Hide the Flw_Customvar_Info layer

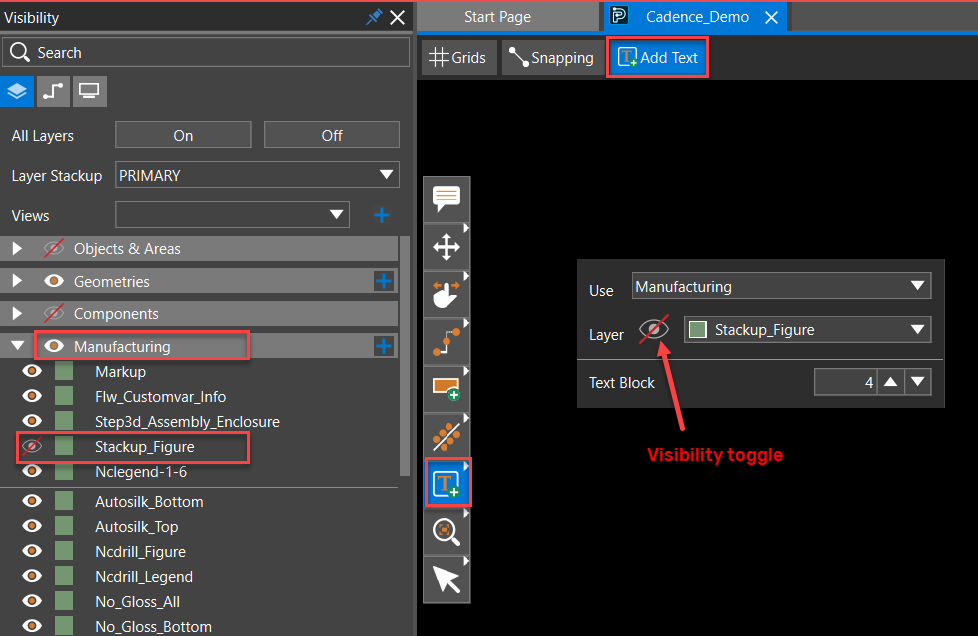32,397
